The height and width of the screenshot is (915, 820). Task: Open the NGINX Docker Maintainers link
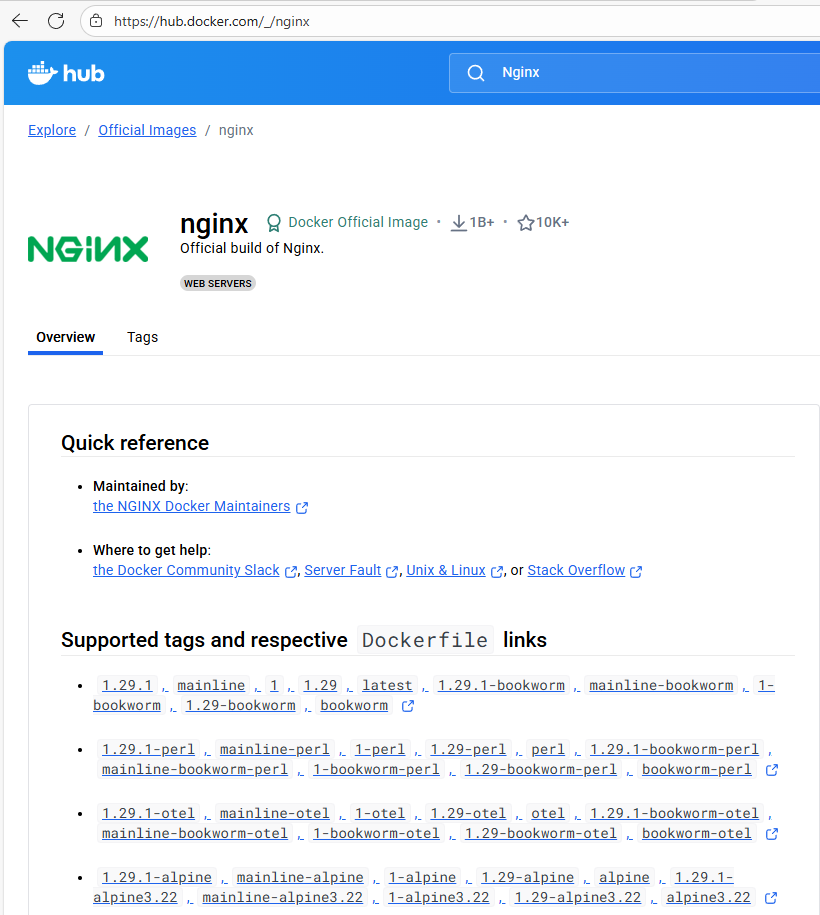point(191,506)
